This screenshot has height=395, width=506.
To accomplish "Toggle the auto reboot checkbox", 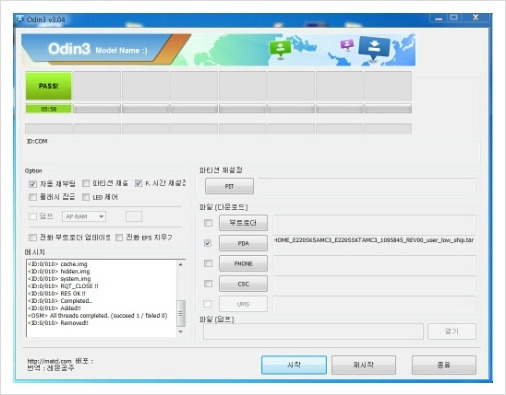I will (33, 184).
